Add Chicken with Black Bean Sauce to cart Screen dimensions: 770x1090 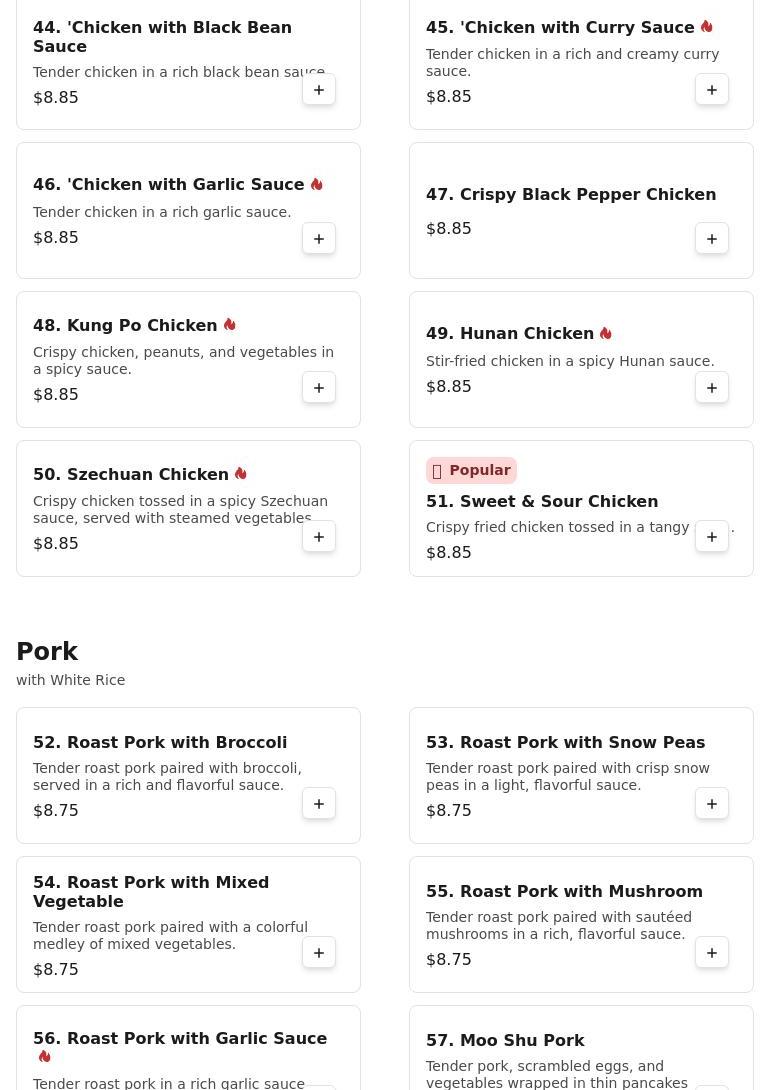(319, 90)
